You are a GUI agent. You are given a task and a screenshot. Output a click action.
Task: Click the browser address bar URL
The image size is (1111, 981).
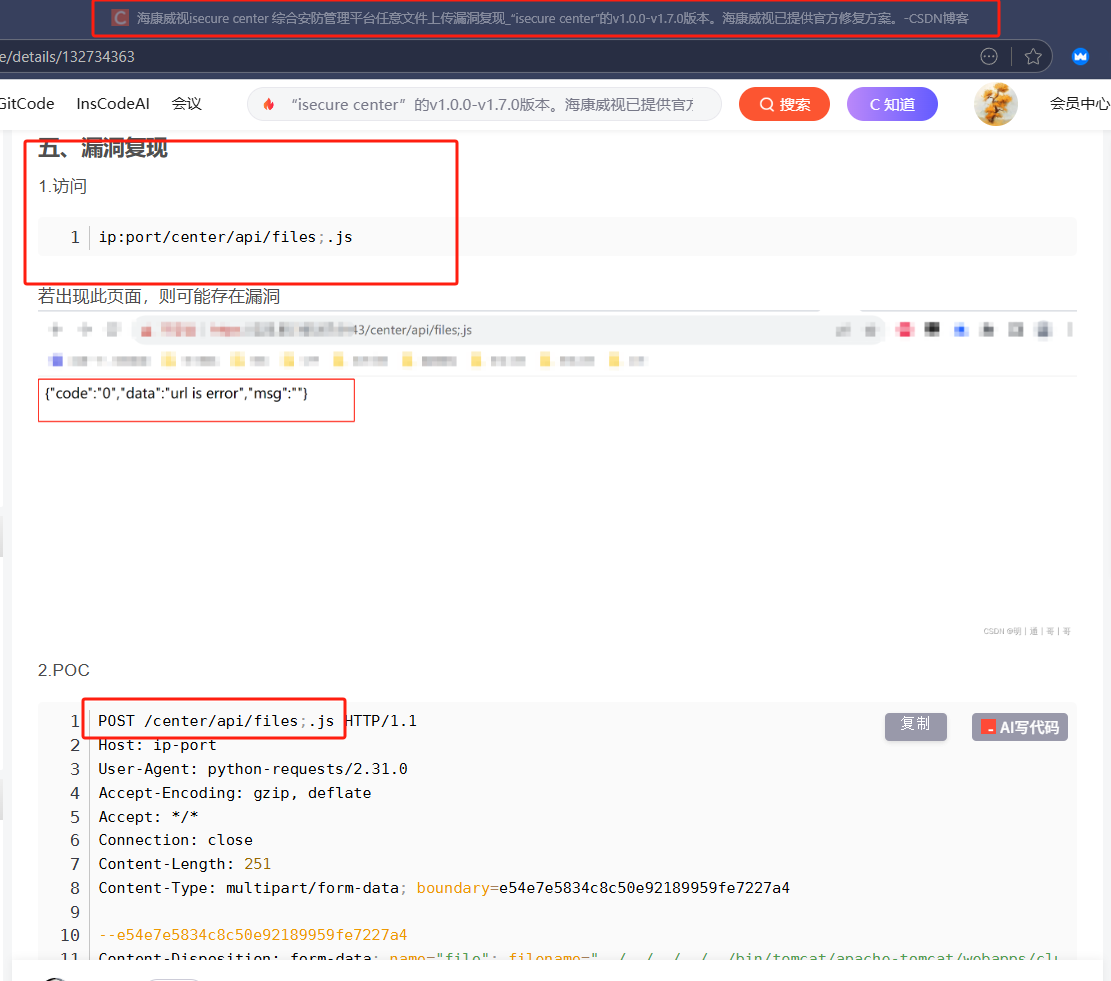[67, 57]
